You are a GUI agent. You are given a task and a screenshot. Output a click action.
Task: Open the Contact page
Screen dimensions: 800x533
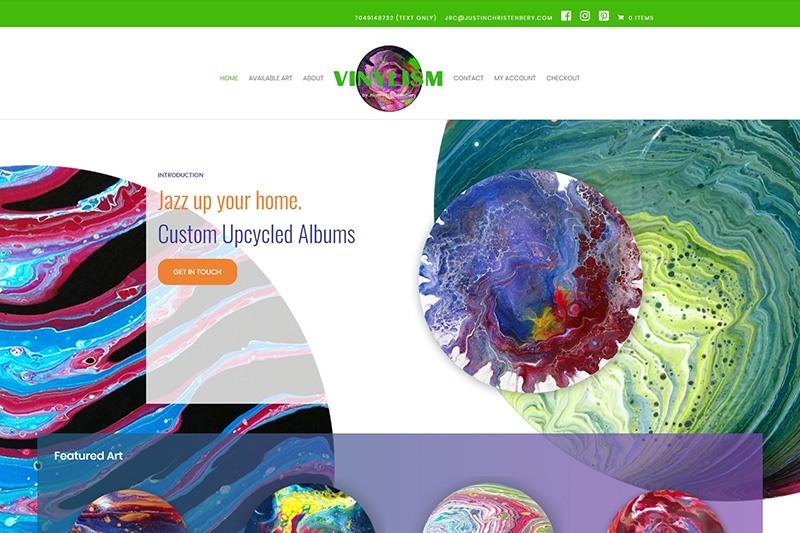click(468, 78)
